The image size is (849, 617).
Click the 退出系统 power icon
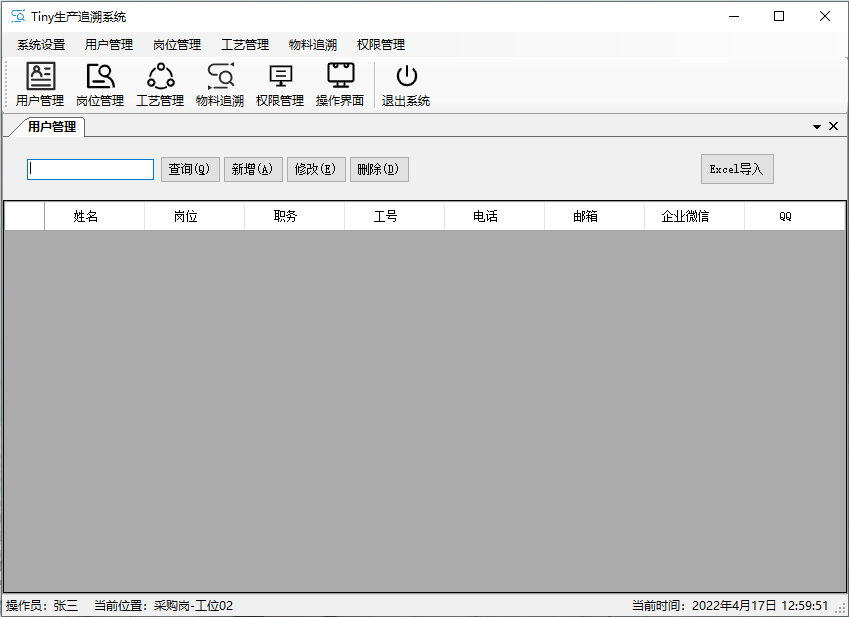click(406, 84)
